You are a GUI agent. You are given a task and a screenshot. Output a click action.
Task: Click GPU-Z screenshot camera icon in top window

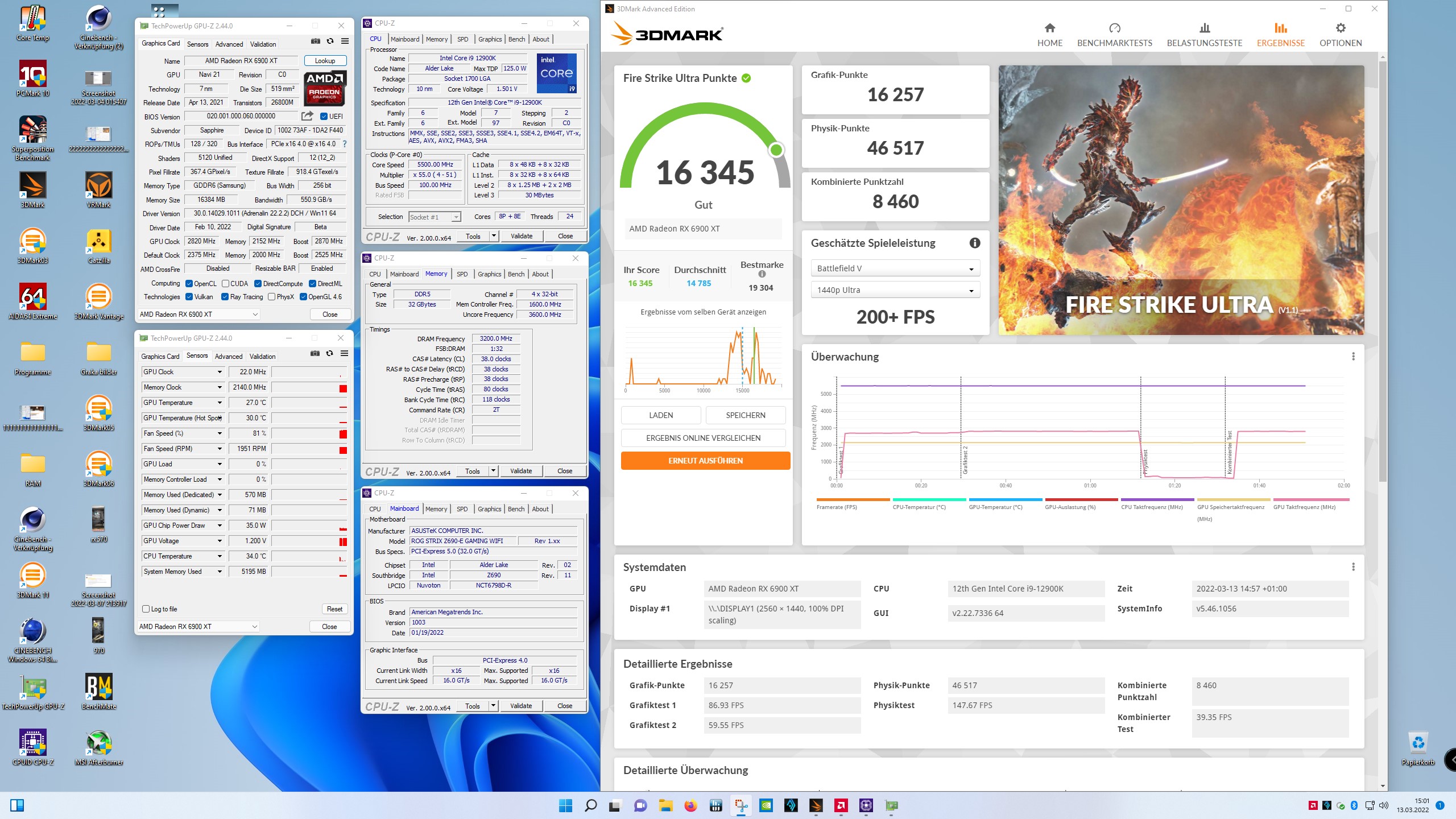(x=315, y=41)
